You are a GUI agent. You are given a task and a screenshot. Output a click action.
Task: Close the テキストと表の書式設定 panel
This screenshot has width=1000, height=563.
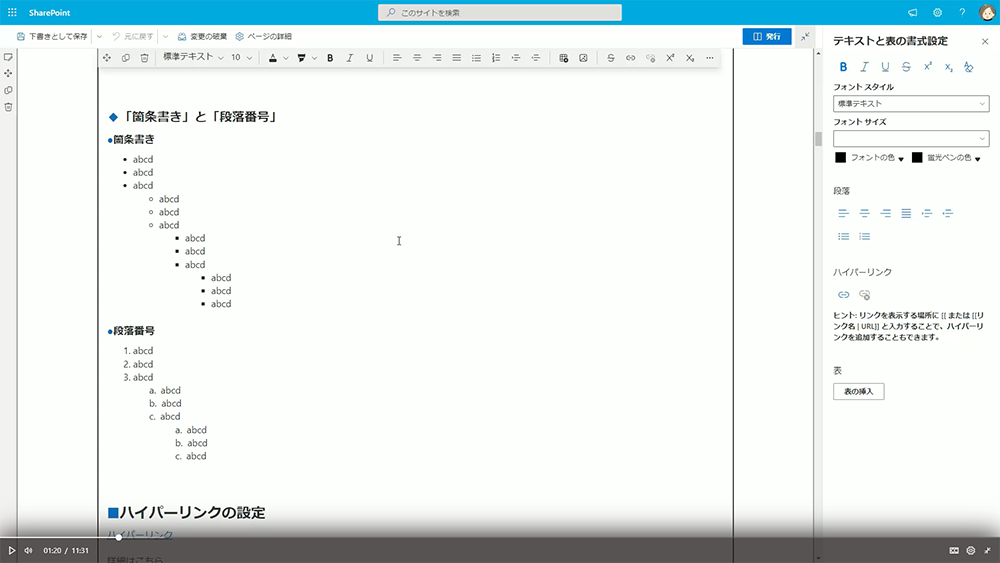pos(985,41)
